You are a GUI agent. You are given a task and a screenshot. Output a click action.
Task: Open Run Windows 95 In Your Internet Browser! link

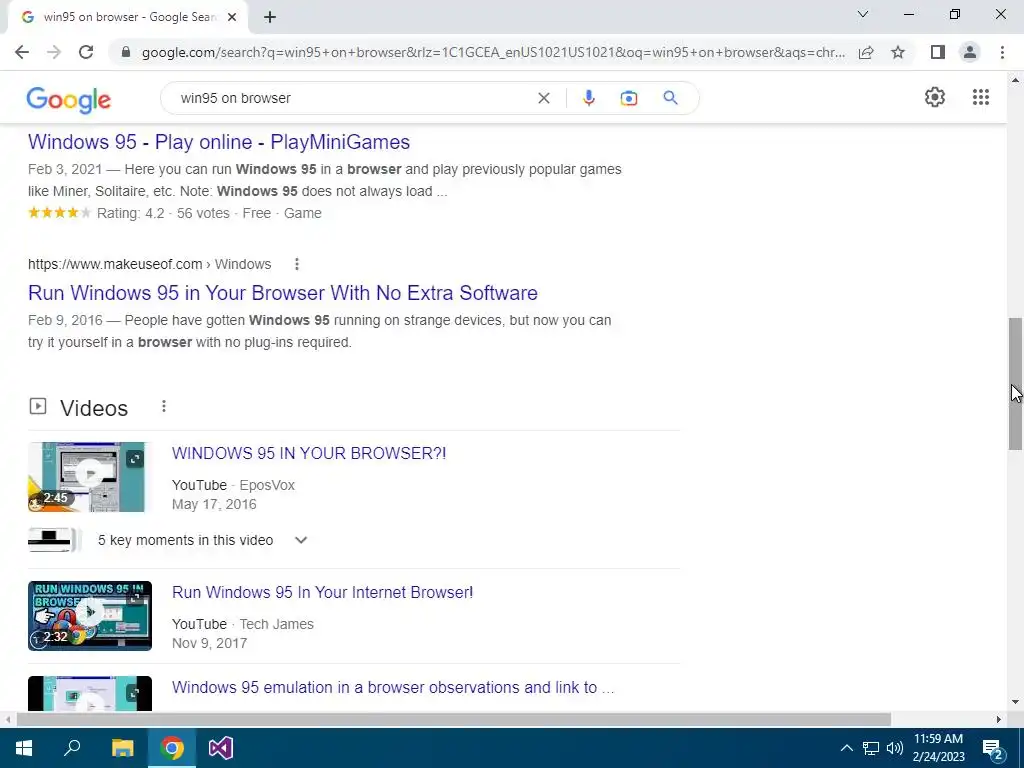point(323,592)
